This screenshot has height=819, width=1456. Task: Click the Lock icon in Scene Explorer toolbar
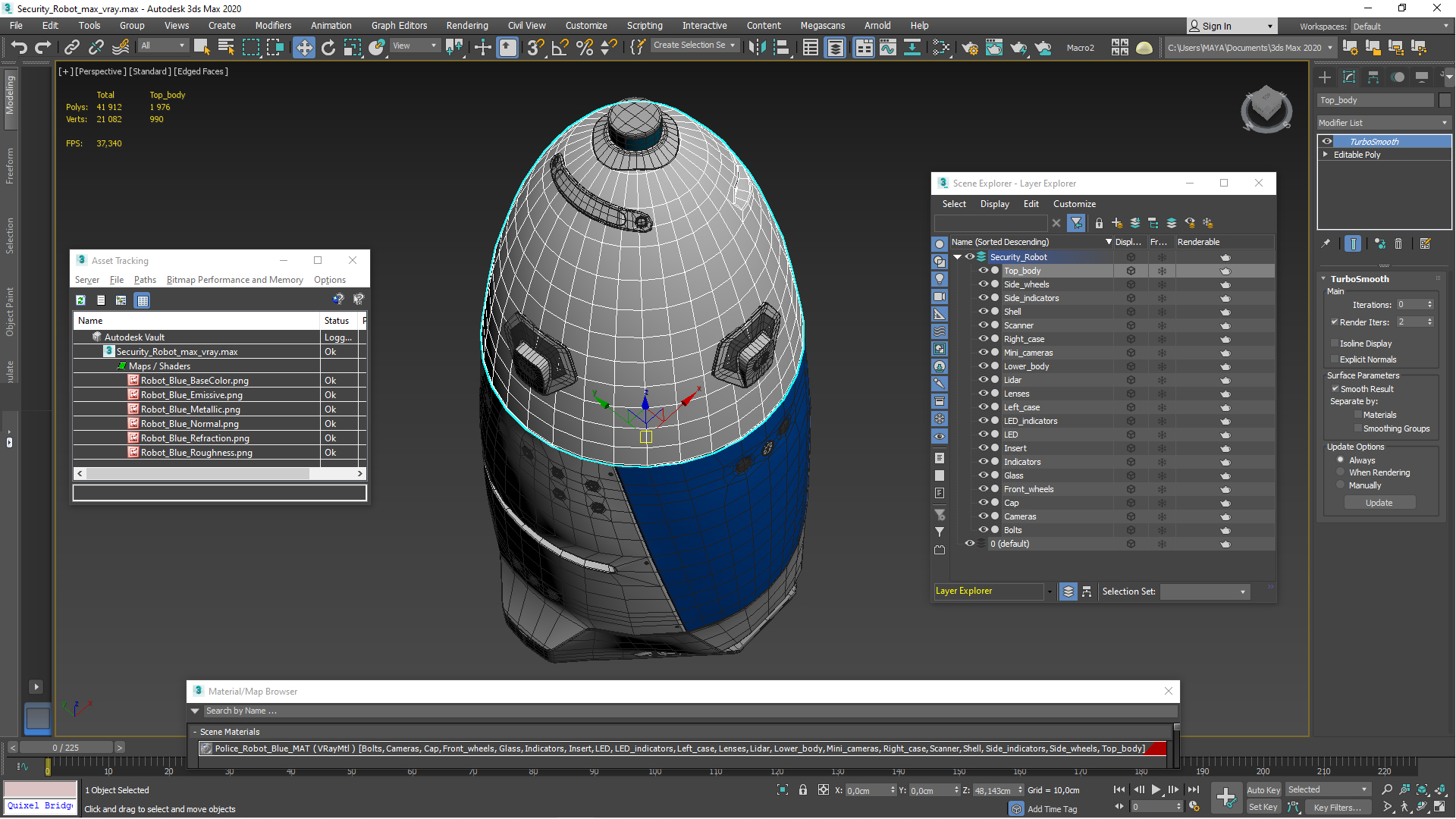(1099, 223)
